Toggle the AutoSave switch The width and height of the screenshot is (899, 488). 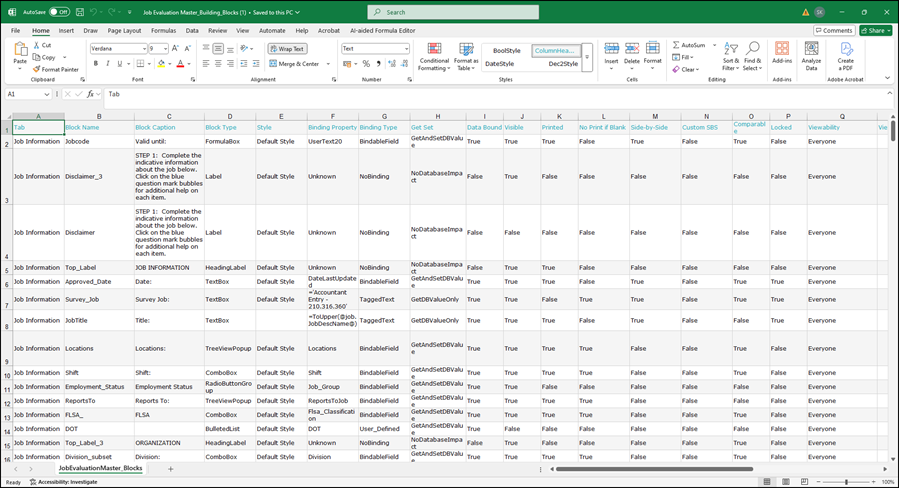pyautogui.click(x=59, y=12)
